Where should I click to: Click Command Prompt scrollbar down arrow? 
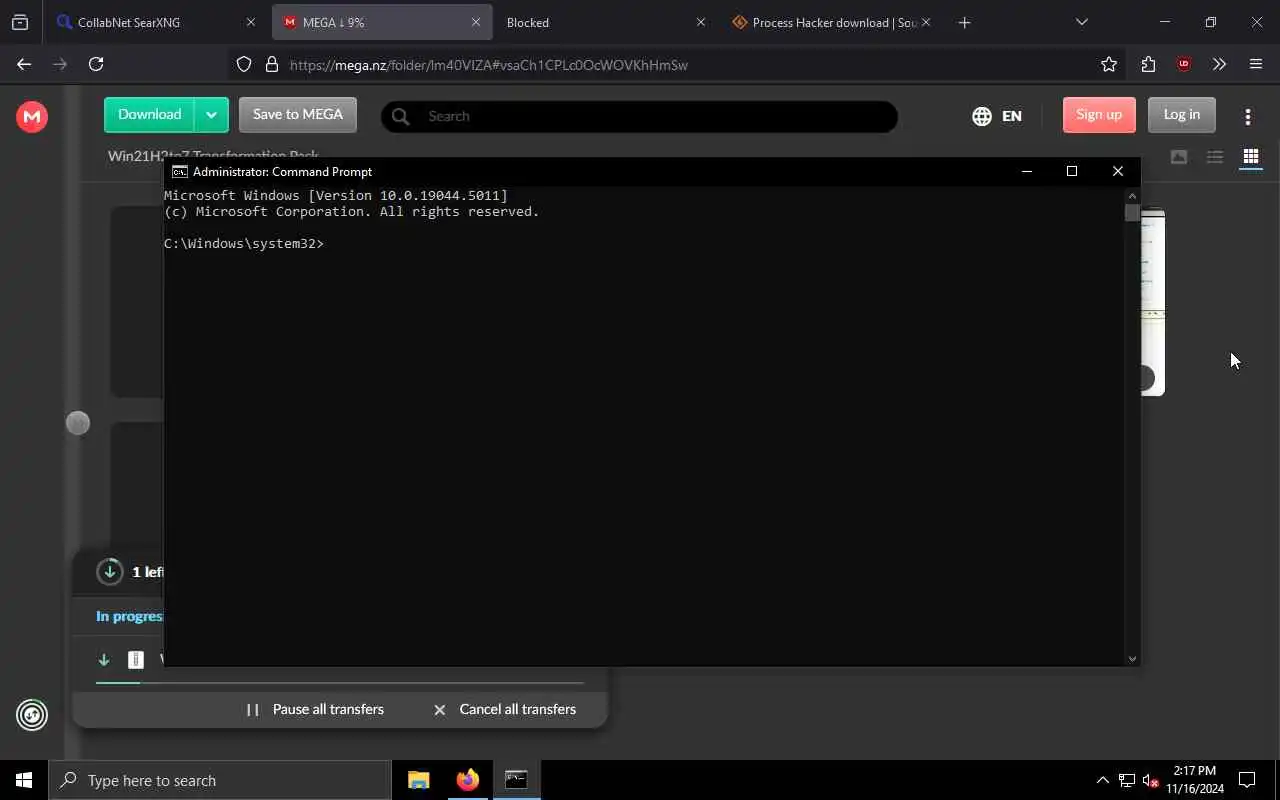click(x=1132, y=658)
